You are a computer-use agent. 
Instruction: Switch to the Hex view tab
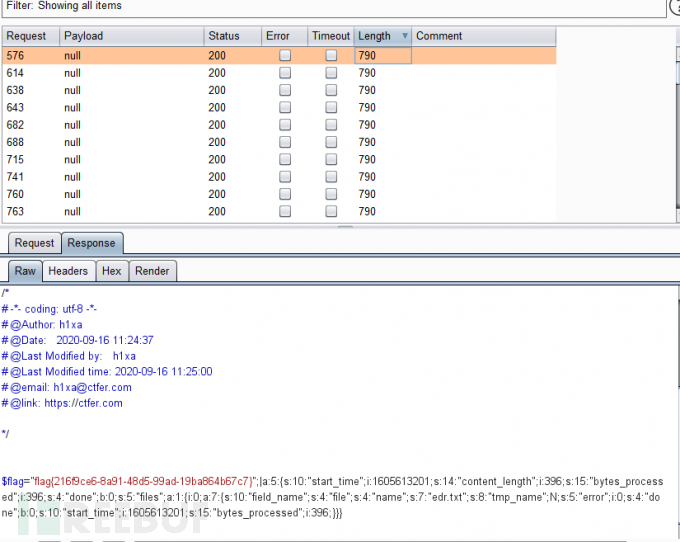[111, 271]
